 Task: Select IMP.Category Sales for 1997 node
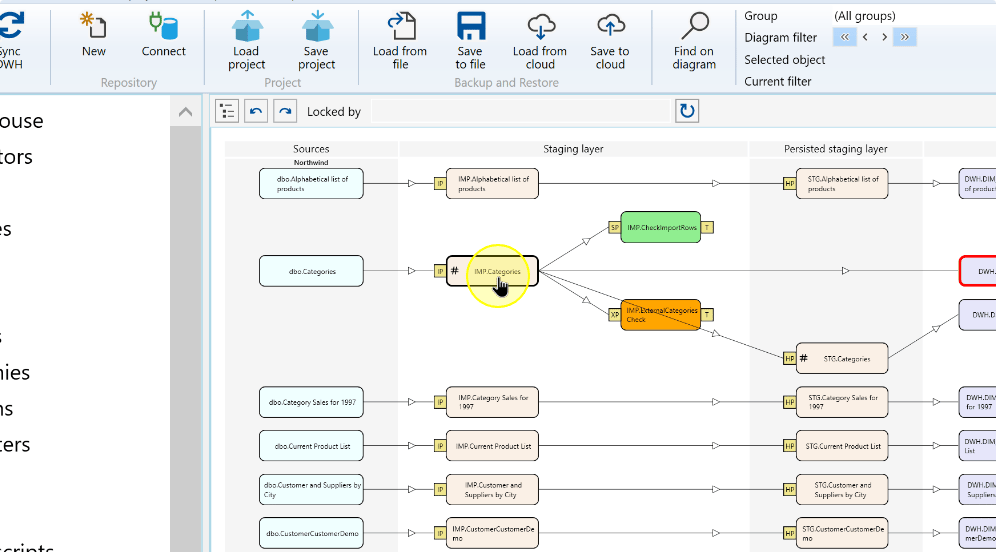coord(492,402)
